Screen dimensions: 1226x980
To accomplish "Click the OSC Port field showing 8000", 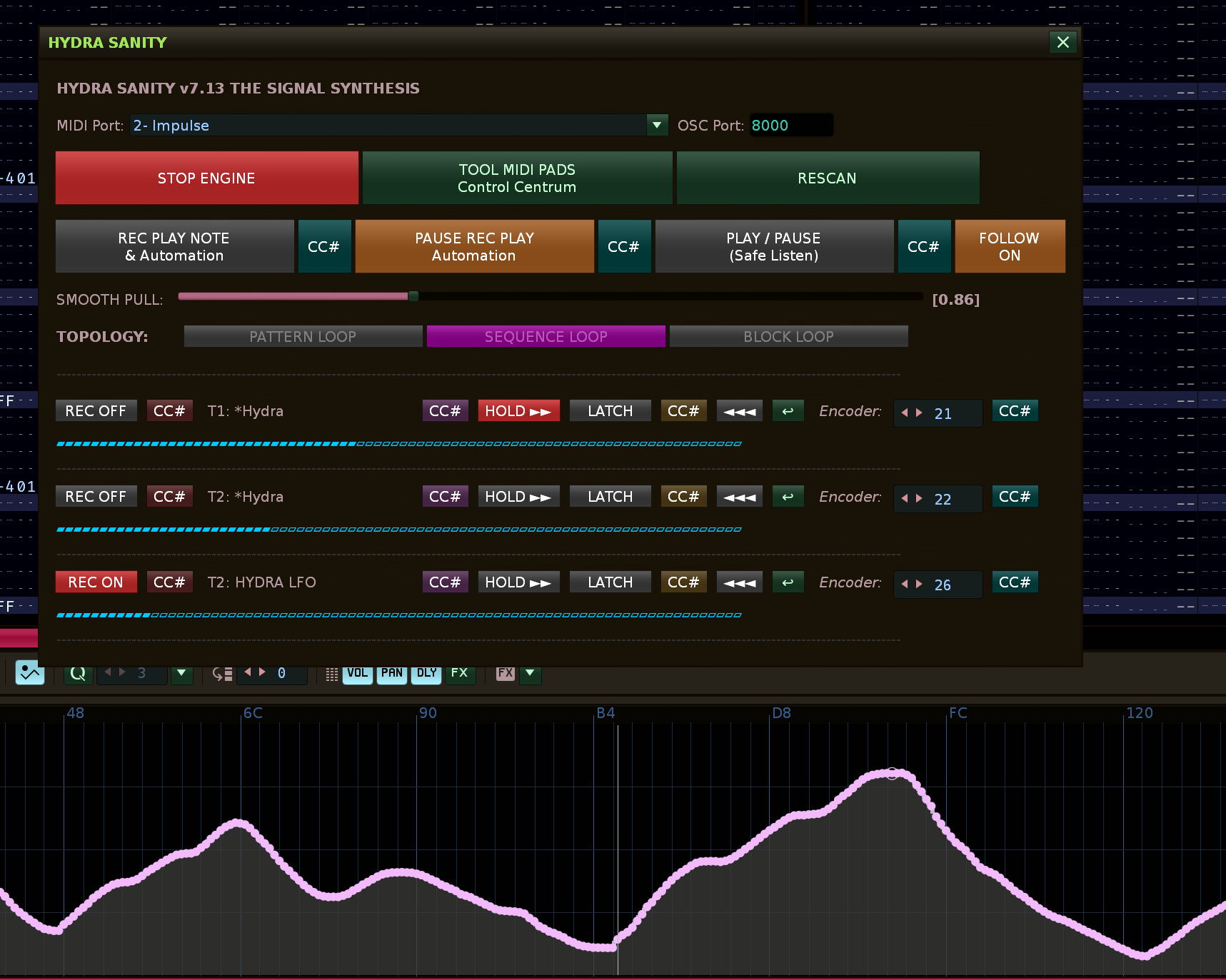I will click(x=790, y=126).
